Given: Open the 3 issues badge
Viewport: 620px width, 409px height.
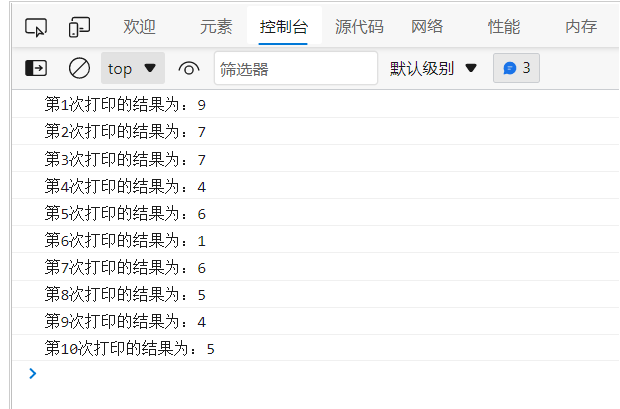Looking at the screenshot, I should [516, 69].
